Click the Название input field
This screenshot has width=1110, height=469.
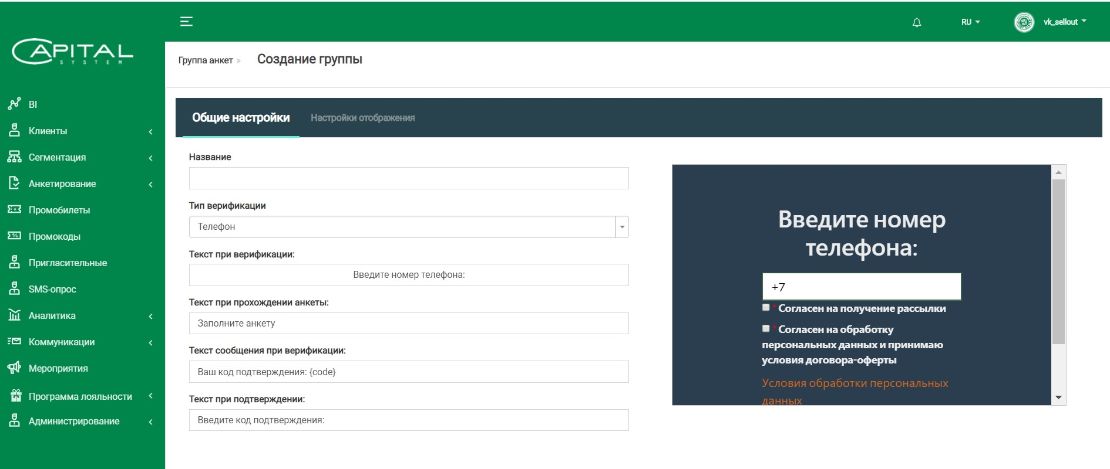(x=408, y=178)
